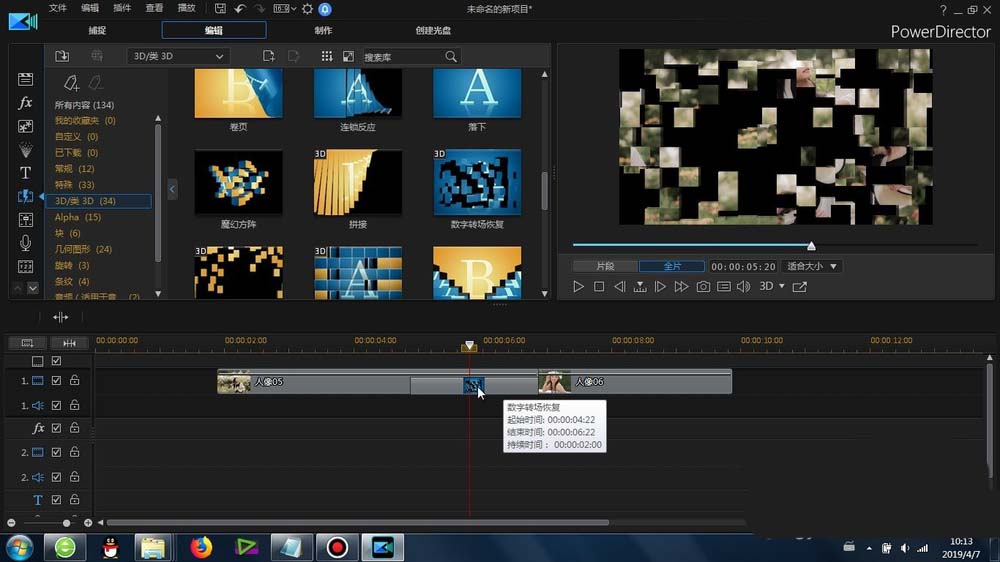Screen dimensions: 1000x562
Task: Toggle the fx track enable checkbox
Action: point(57,428)
